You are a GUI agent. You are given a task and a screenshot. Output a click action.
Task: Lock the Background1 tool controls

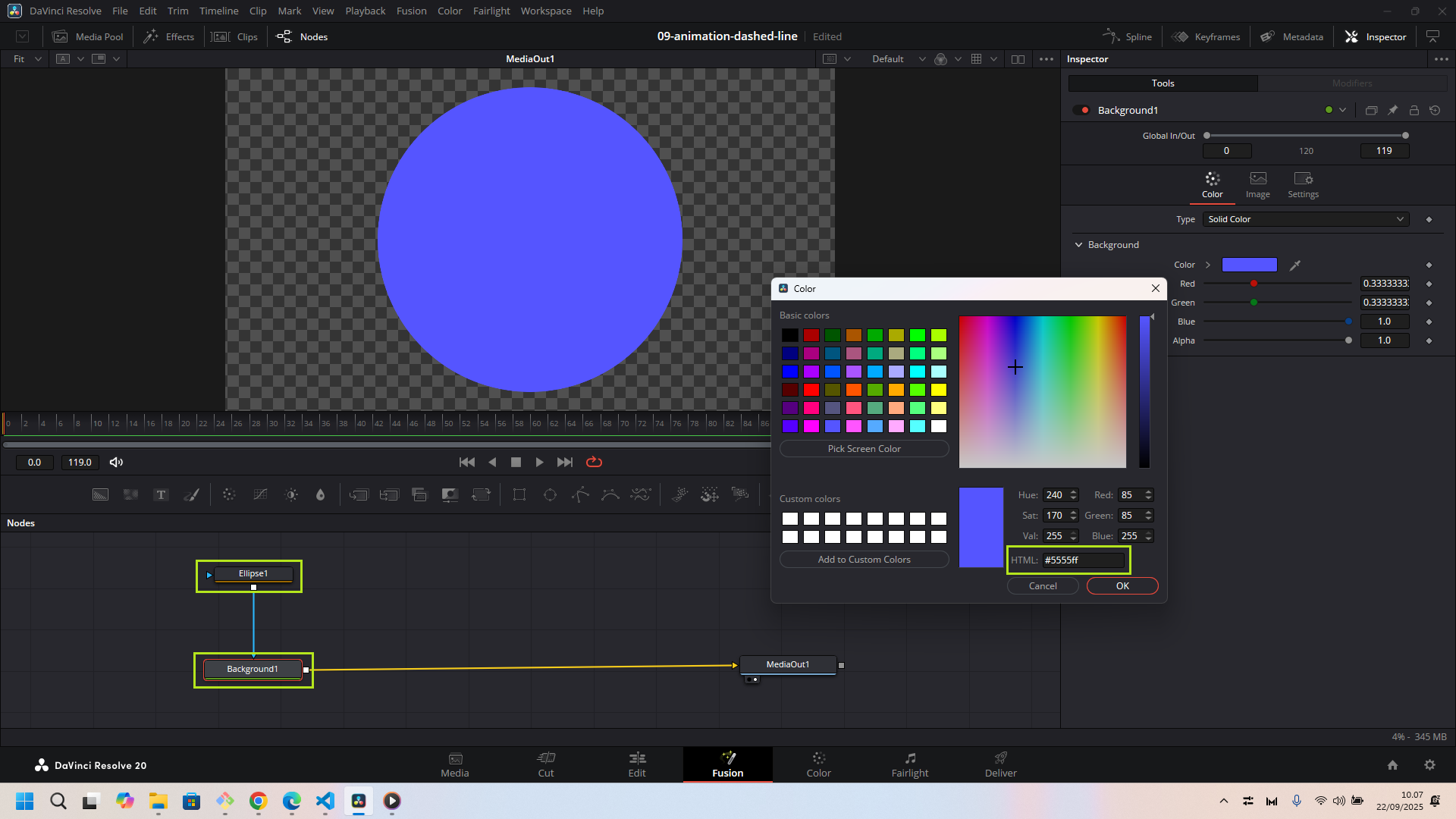1414,110
